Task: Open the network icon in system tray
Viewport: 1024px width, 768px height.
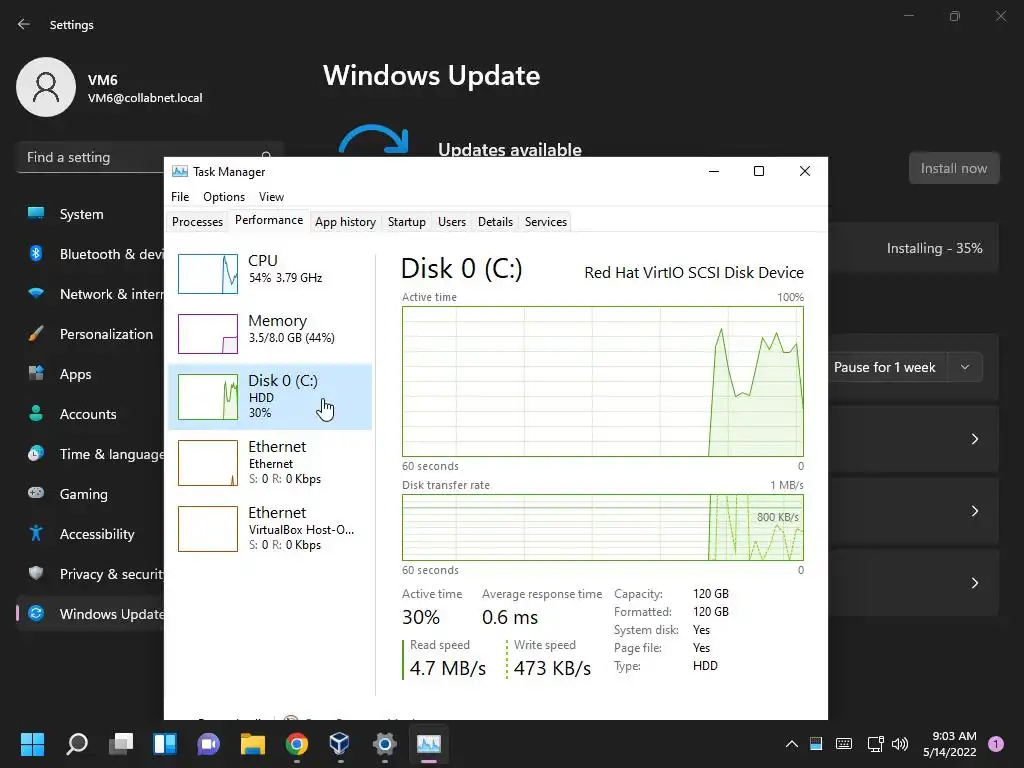Action: (x=875, y=744)
